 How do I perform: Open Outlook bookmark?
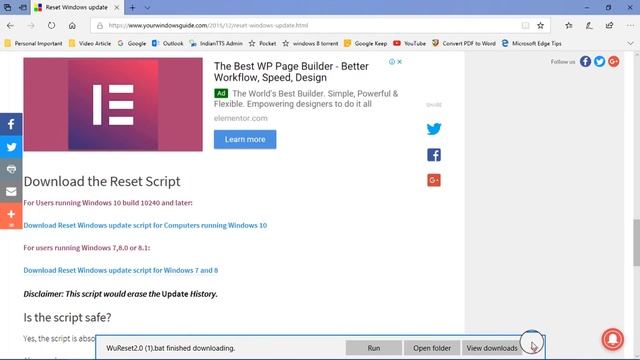pos(168,43)
